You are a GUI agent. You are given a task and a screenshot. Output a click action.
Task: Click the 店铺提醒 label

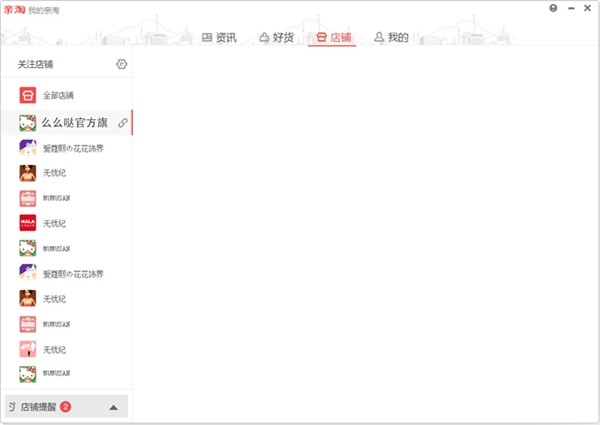tap(38, 407)
